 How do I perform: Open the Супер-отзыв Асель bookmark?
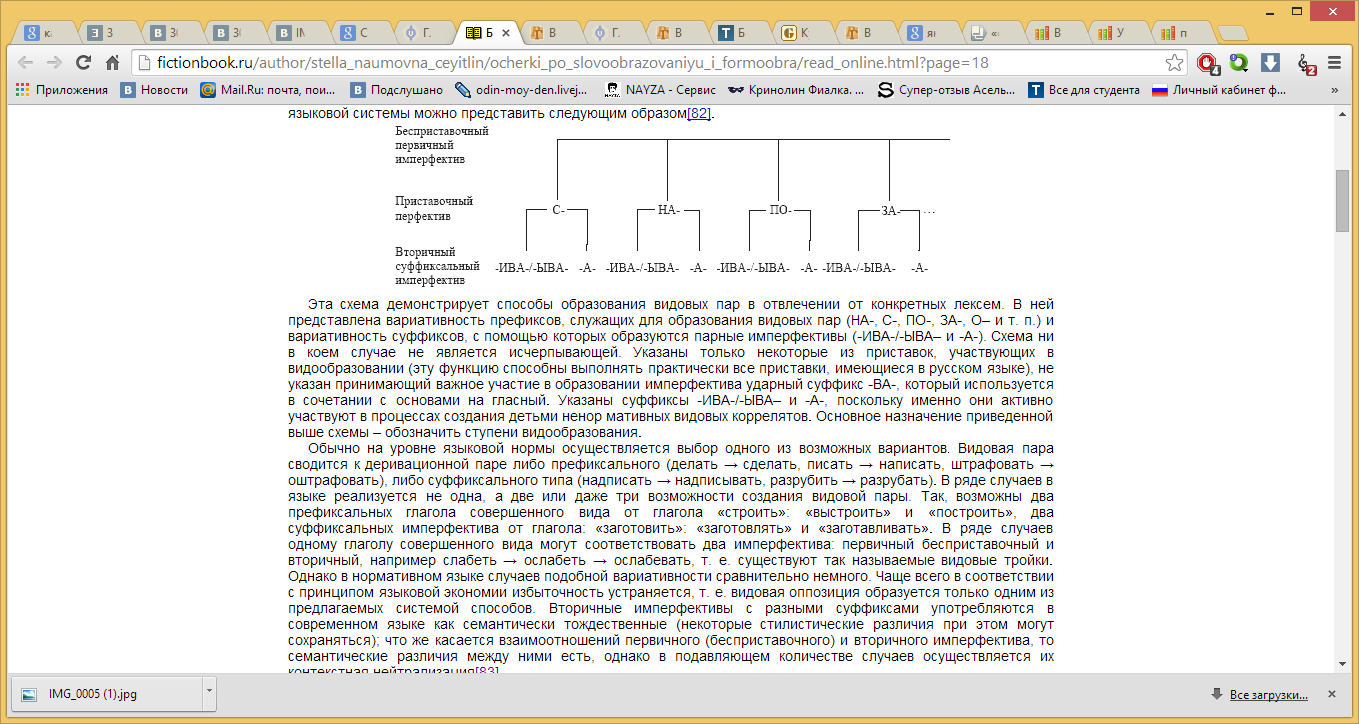pyautogui.click(x=947, y=90)
